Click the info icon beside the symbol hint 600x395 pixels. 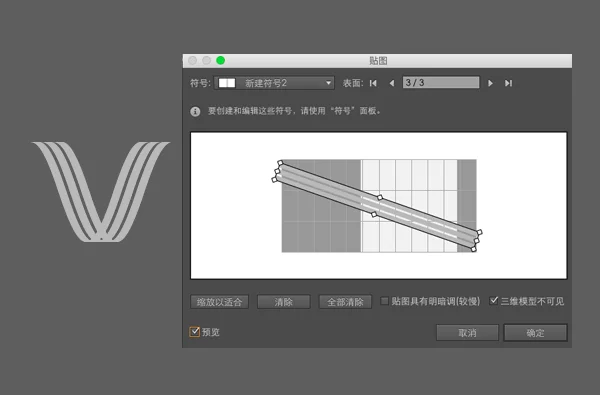(195, 111)
